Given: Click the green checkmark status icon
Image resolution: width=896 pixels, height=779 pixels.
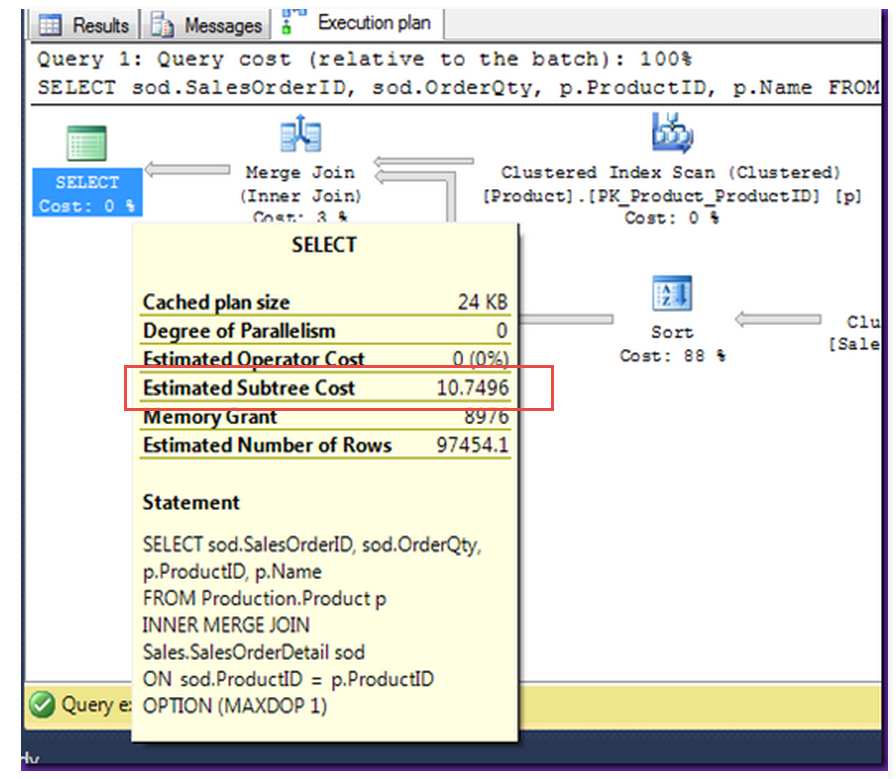Looking at the screenshot, I should click(x=42, y=704).
